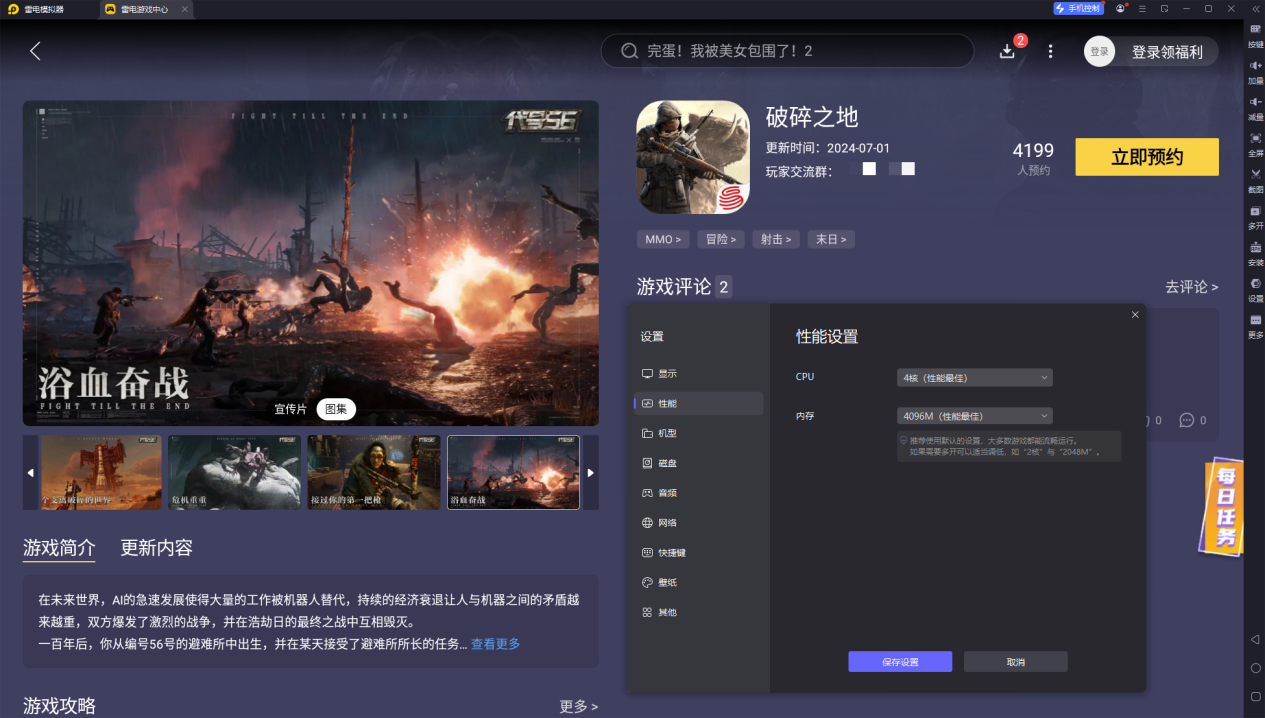Switch to the 更新内容 tab
1265x718 pixels.
pyautogui.click(x=157, y=548)
